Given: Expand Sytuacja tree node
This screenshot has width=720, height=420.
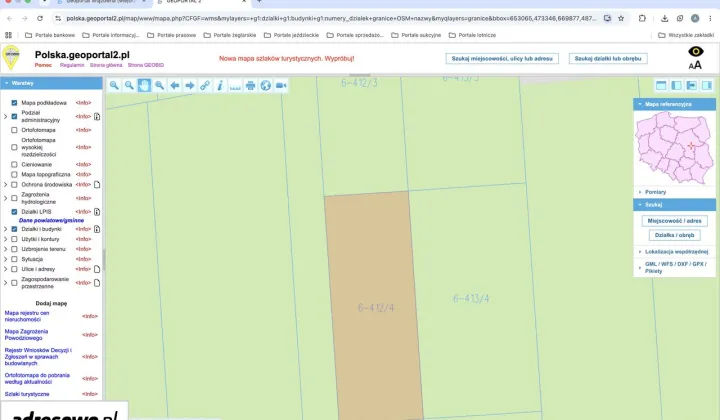Looking at the screenshot, I should point(6,259).
